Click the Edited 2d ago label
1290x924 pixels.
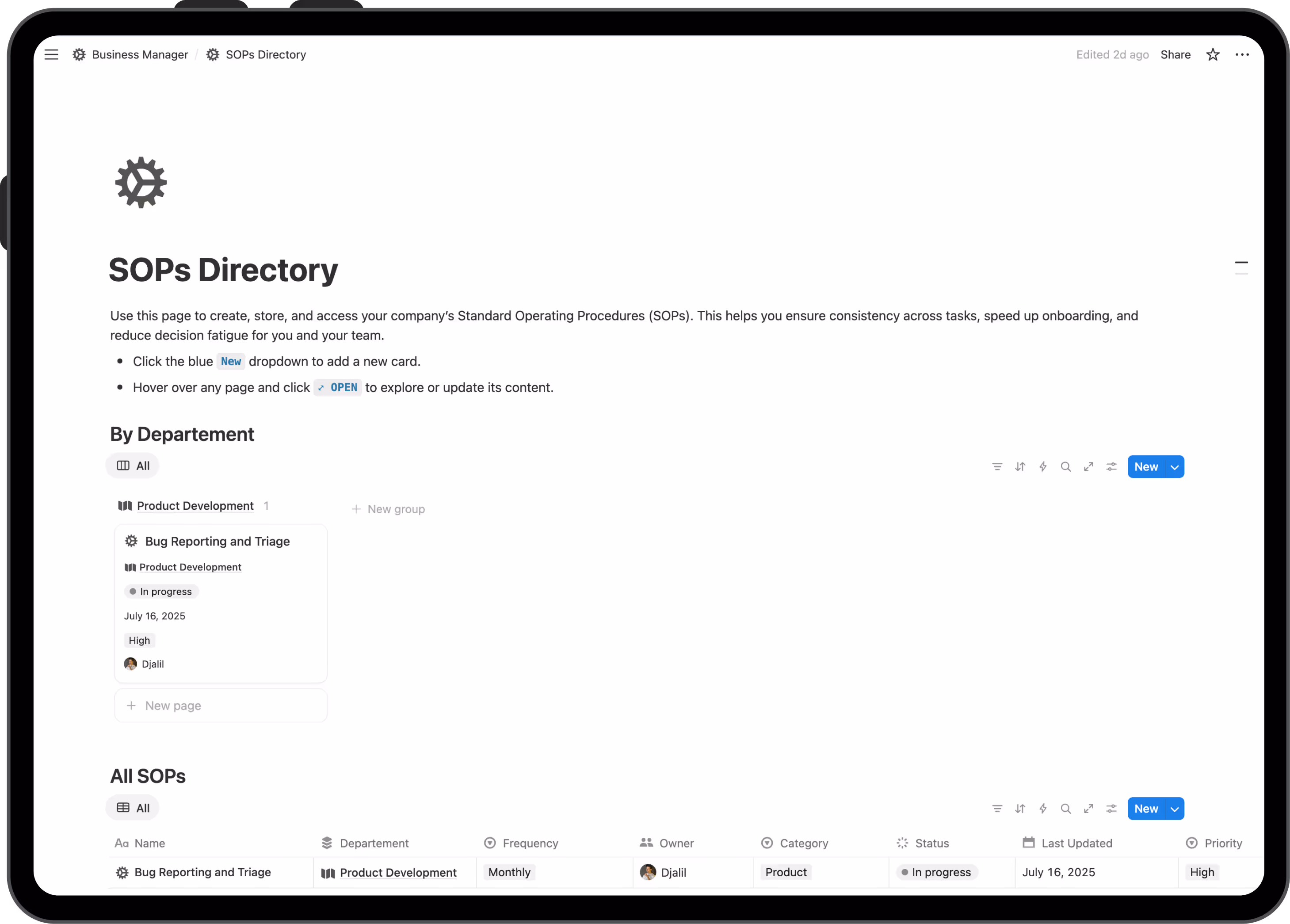[1112, 55]
